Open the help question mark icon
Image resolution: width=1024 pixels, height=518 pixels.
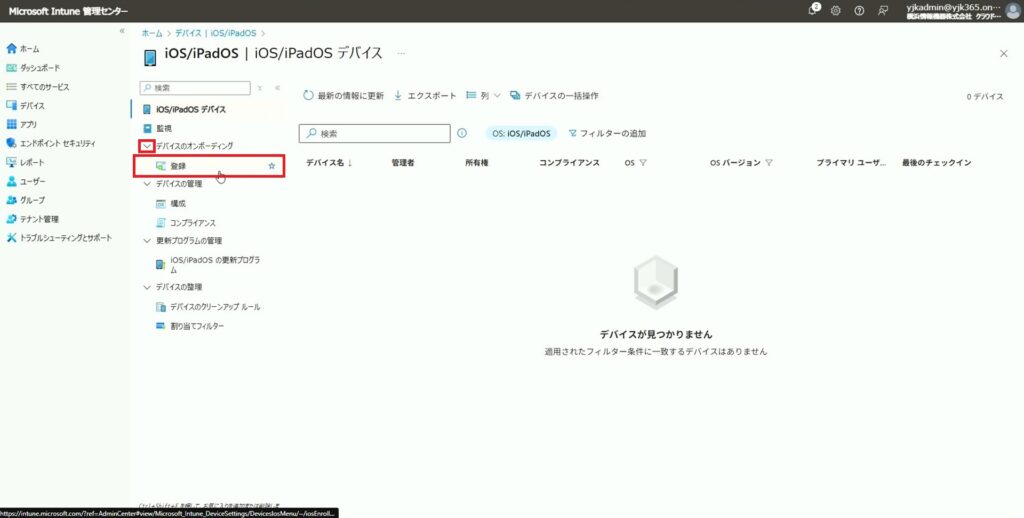(859, 10)
